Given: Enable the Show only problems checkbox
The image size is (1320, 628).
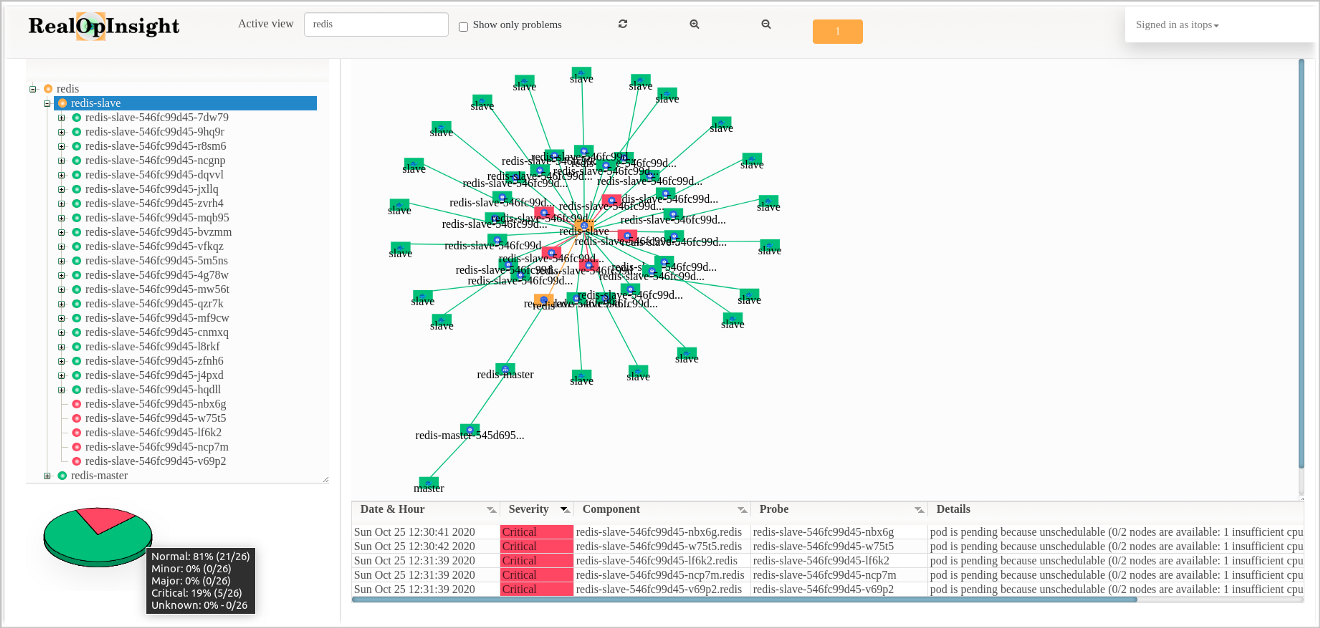Looking at the screenshot, I should [463, 26].
